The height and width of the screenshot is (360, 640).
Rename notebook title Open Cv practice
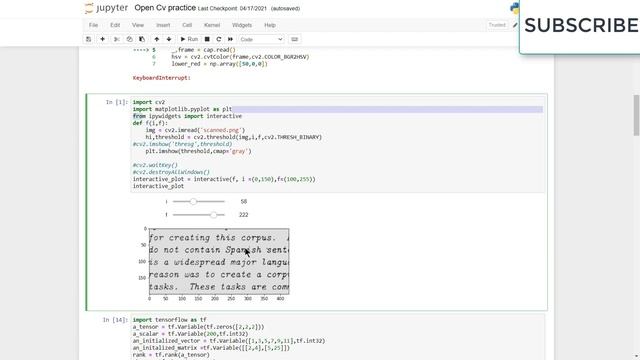point(165,8)
